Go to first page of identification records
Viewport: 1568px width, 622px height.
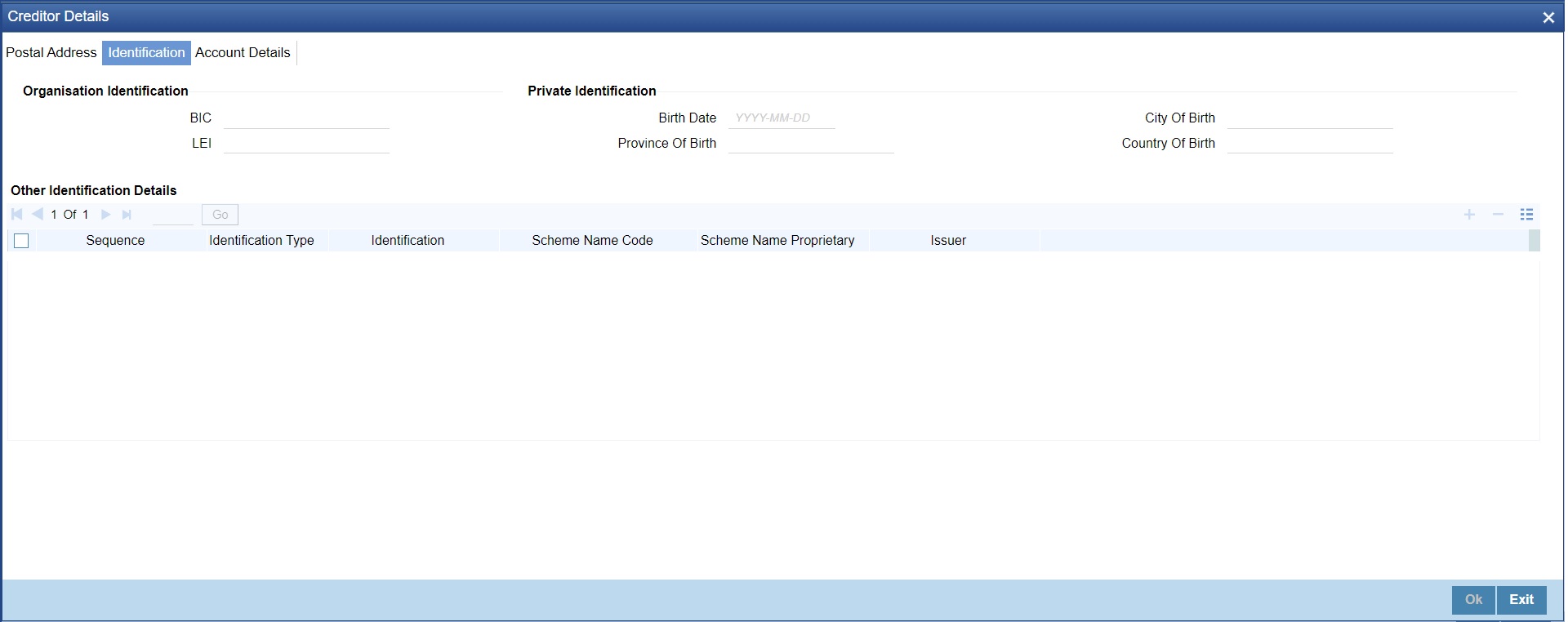[16, 215]
